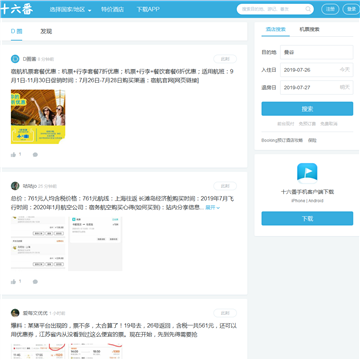The image size is (360, 360).
Task: Switch to the 发现 tab
Action: coord(46,31)
